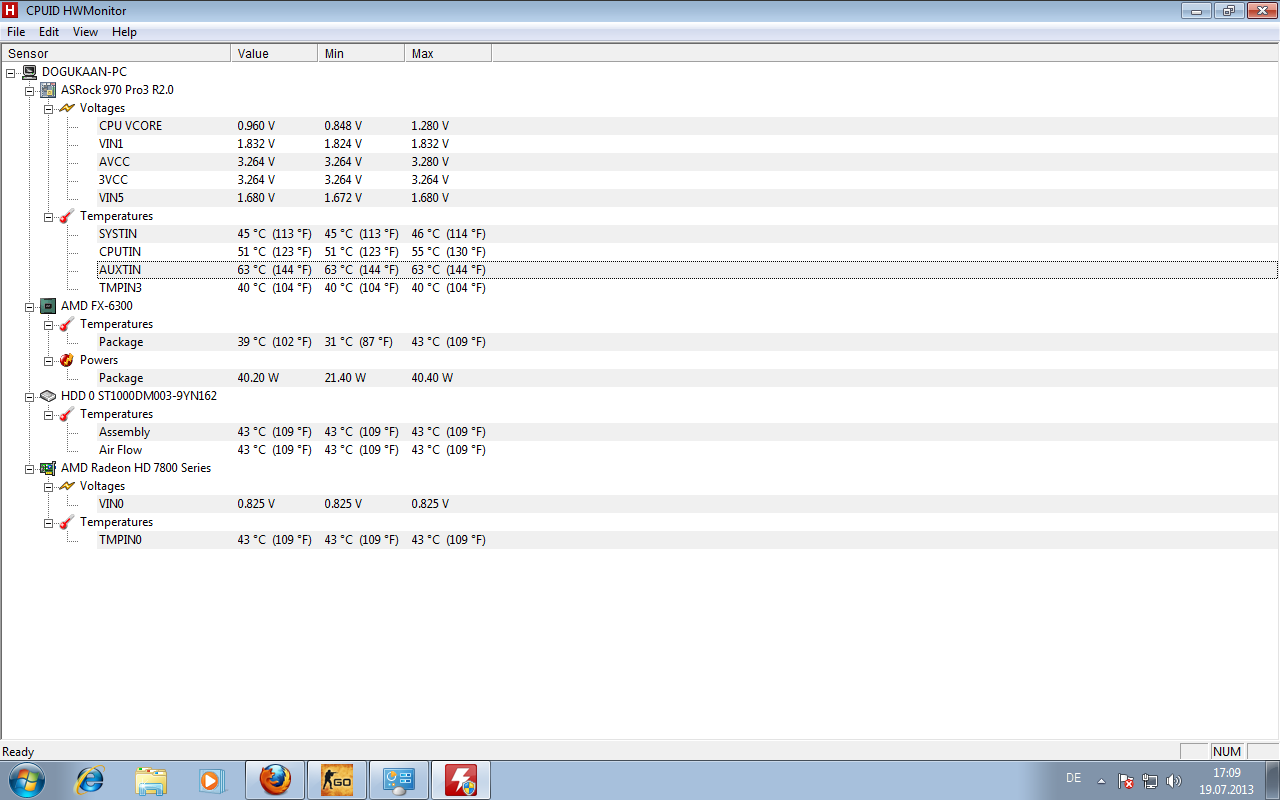
Task: Click the Powers flame icon
Action: [x=67, y=360]
